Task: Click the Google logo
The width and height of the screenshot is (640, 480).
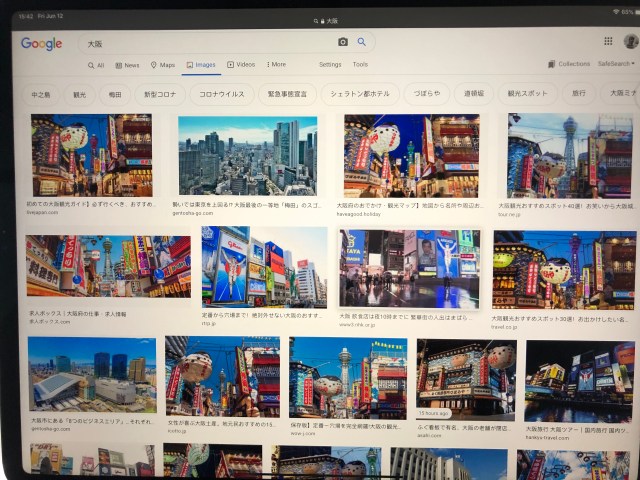Action: pyautogui.click(x=42, y=44)
